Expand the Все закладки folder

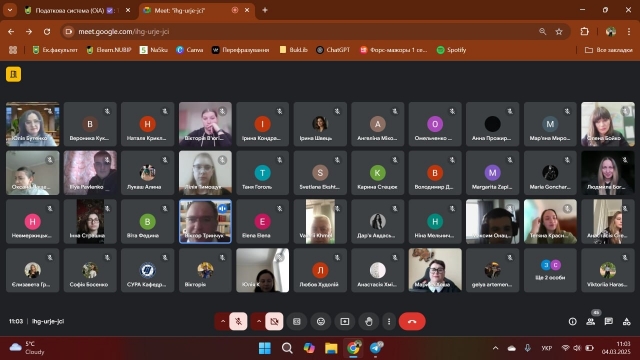pyautogui.click(x=609, y=50)
